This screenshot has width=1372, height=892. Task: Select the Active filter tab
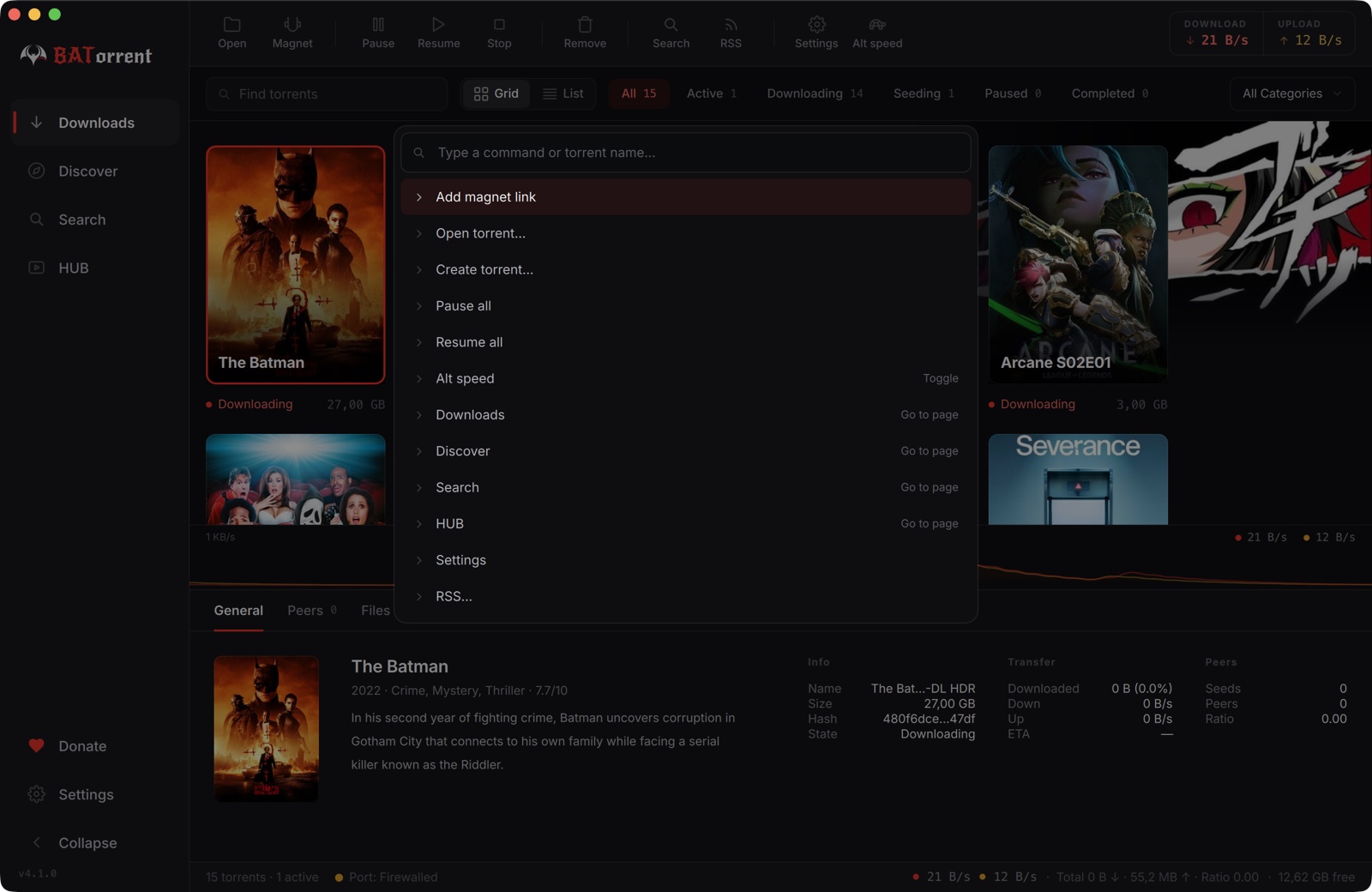[712, 93]
